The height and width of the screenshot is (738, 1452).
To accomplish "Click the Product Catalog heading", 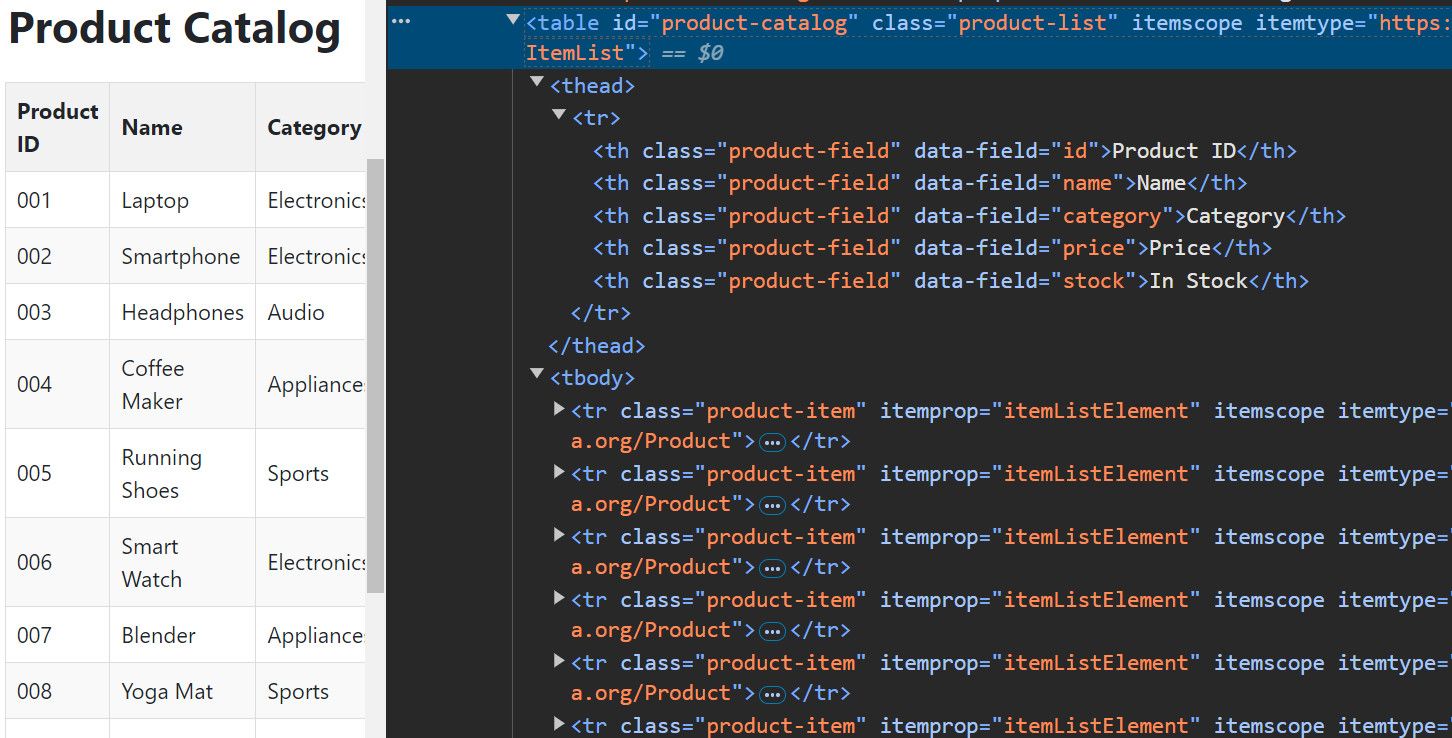I will coord(175,28).
